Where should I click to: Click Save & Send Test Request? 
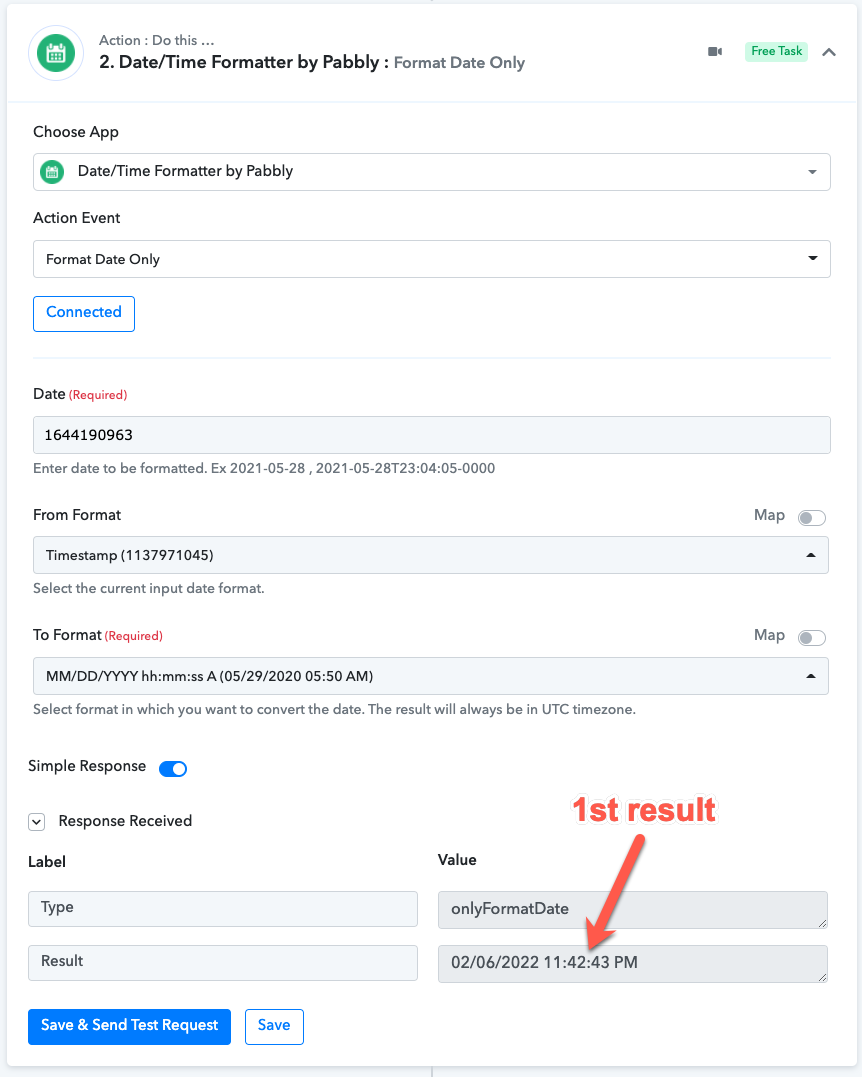(x=129, y=1026)
